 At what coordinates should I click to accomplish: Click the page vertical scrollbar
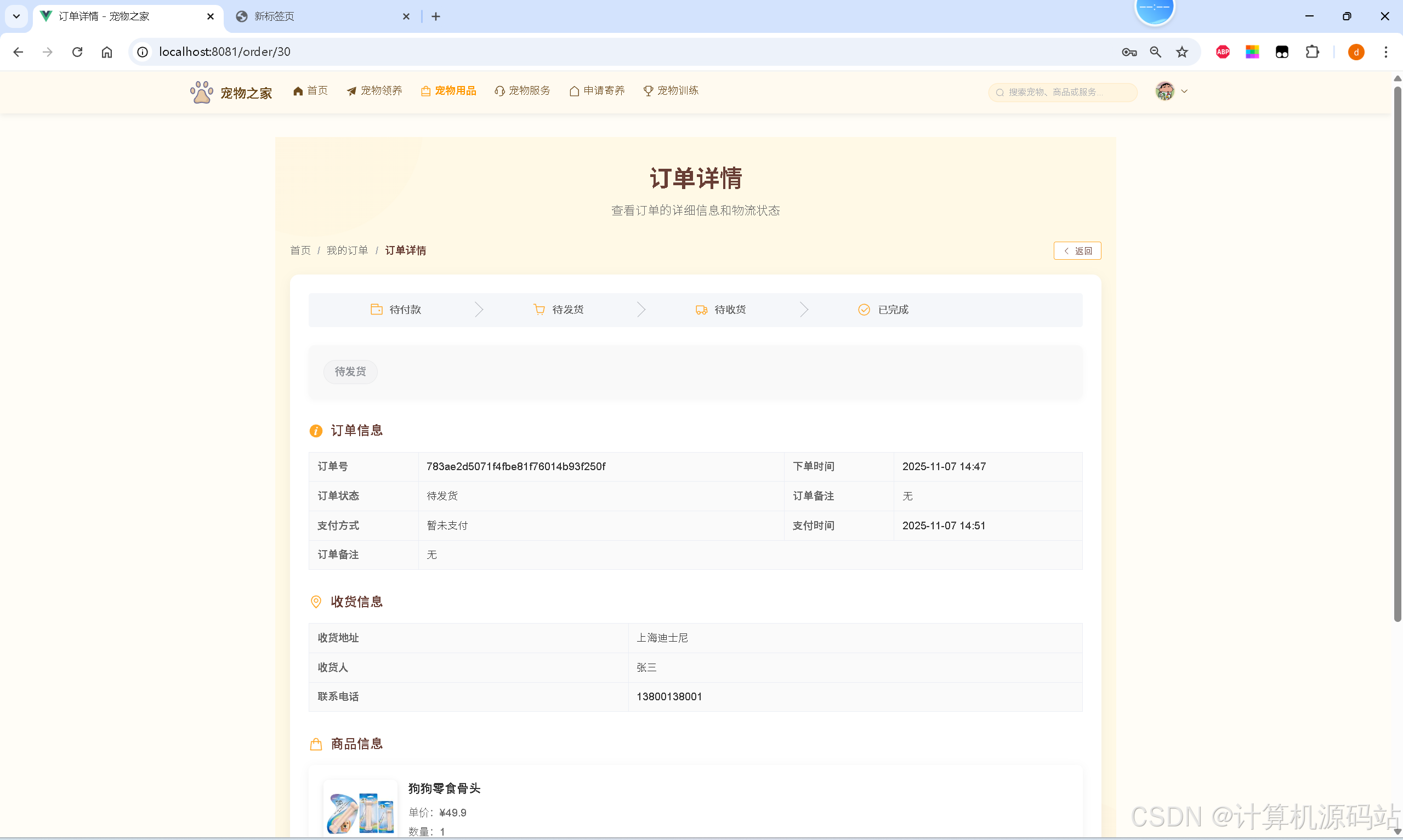coord(1397,354)
